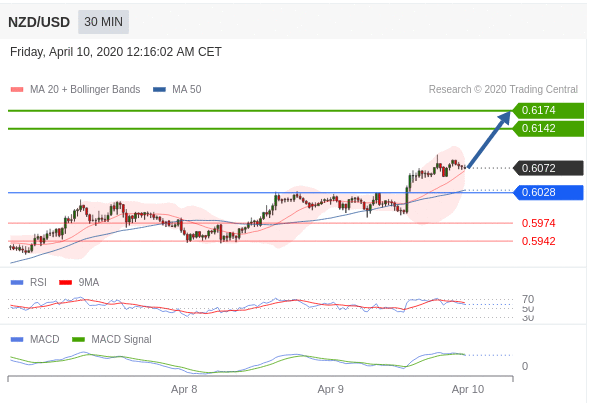Viewport: 593px width, 405px height.
Task: Select the MA 50 legend label
Action: [x=187, y=90]
